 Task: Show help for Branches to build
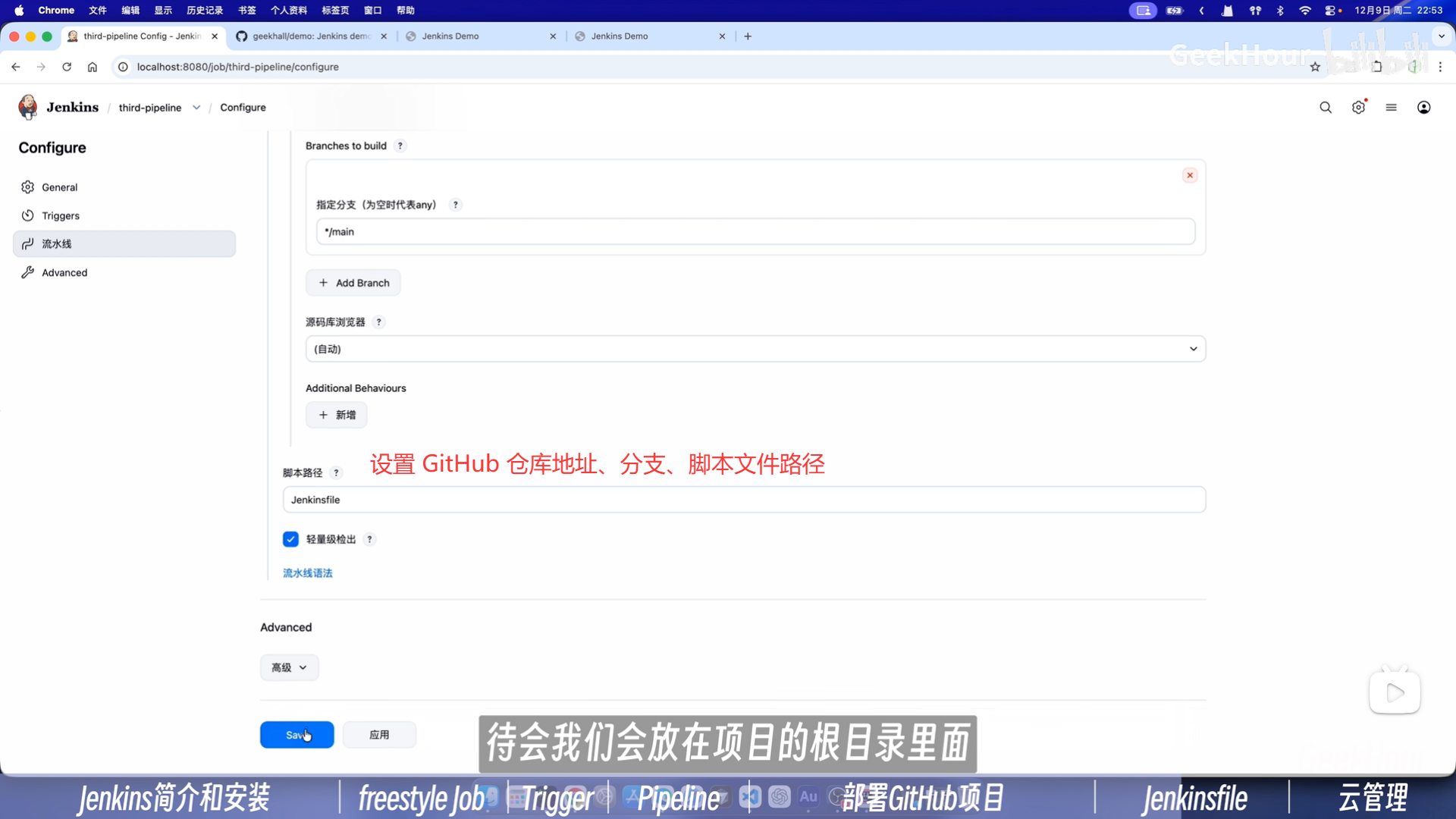[x=400, y=146]
